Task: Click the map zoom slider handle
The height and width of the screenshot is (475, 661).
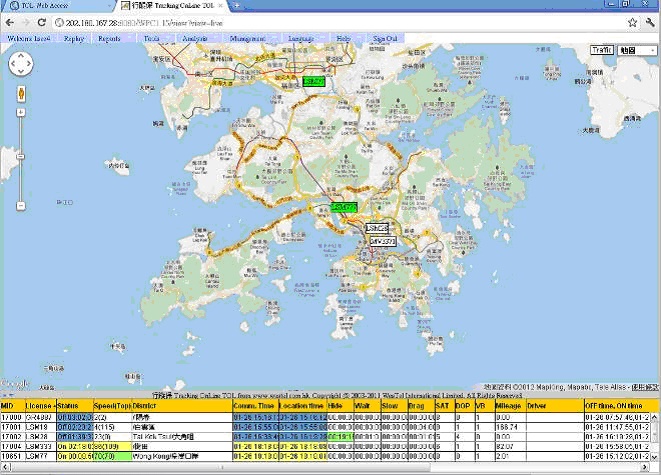Action: 21,157
